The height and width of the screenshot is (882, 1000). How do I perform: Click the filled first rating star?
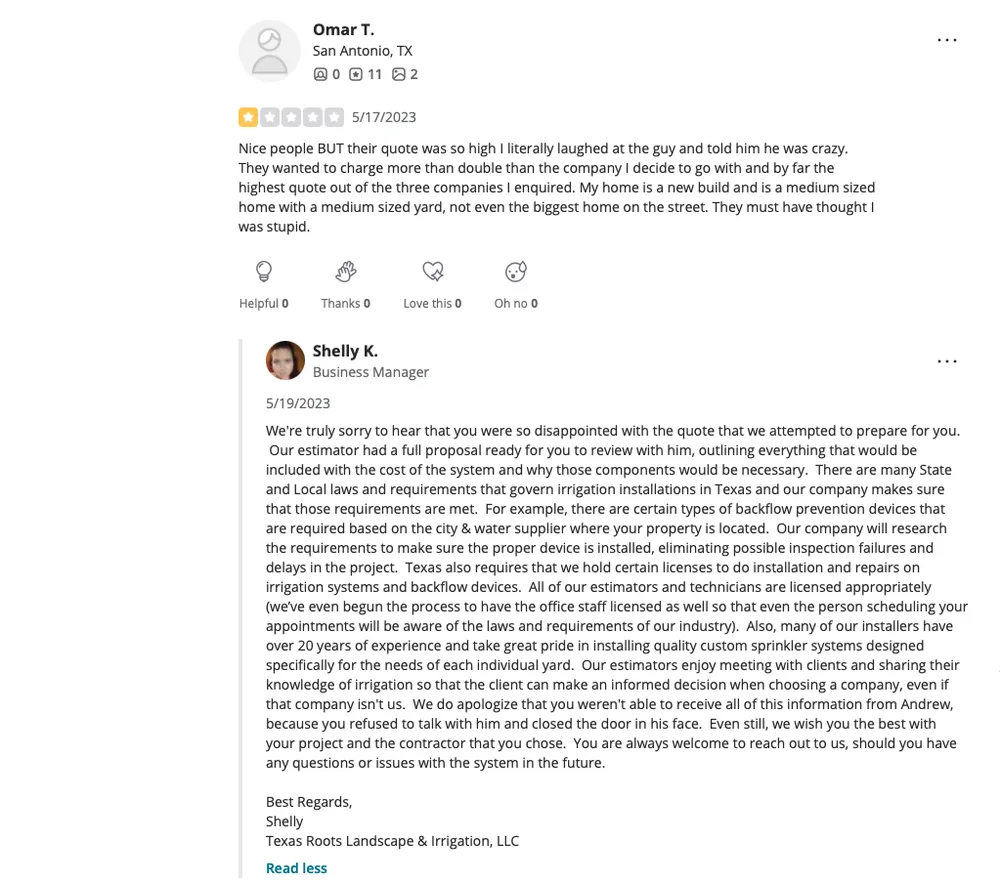click(x=248, y=117)
